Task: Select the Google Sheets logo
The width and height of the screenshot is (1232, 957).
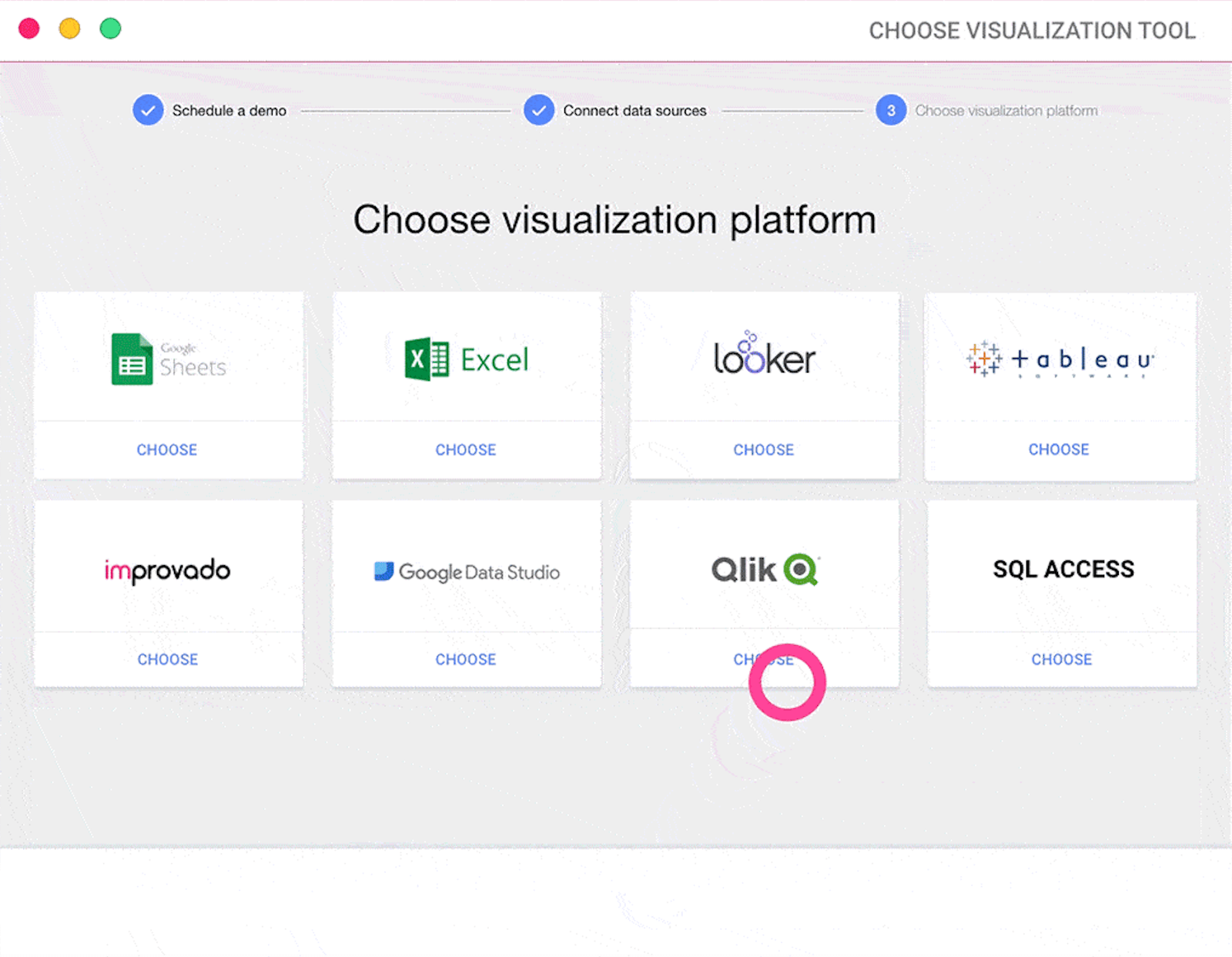Action: (168, 359)
